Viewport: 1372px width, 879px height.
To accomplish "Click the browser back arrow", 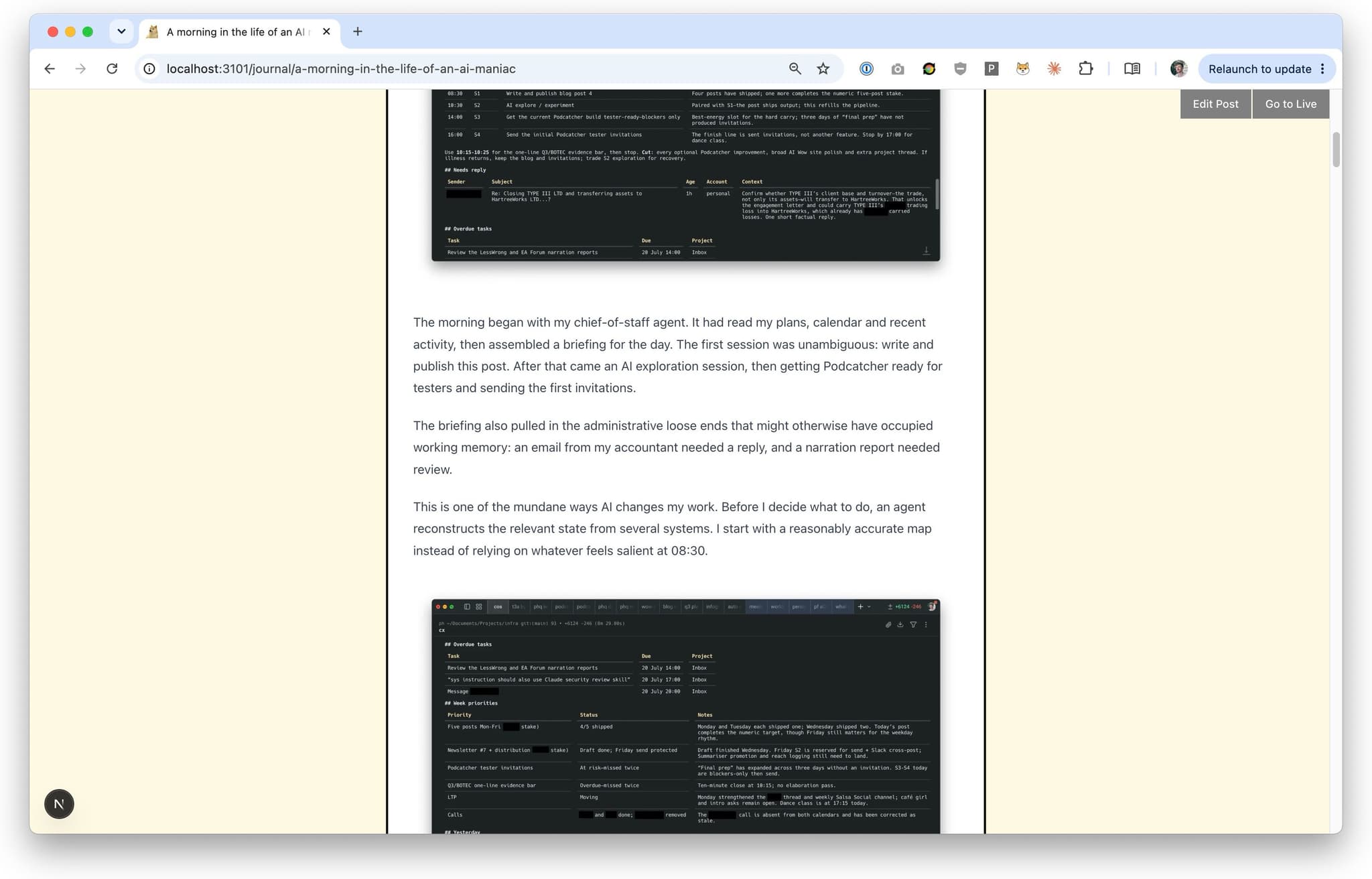I will pos(50,69).
